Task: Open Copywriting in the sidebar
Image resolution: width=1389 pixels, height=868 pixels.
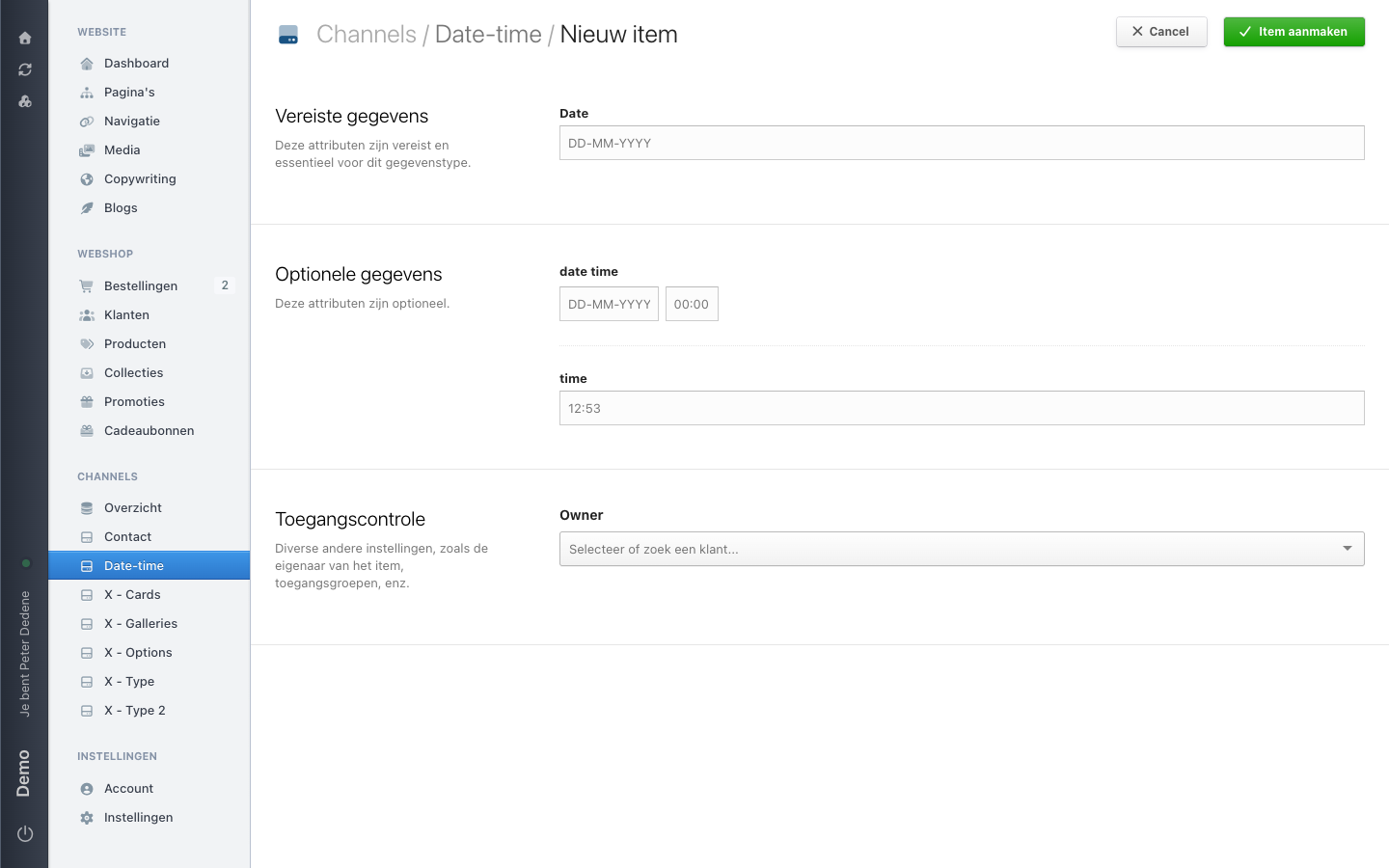Action: point(140,179)
